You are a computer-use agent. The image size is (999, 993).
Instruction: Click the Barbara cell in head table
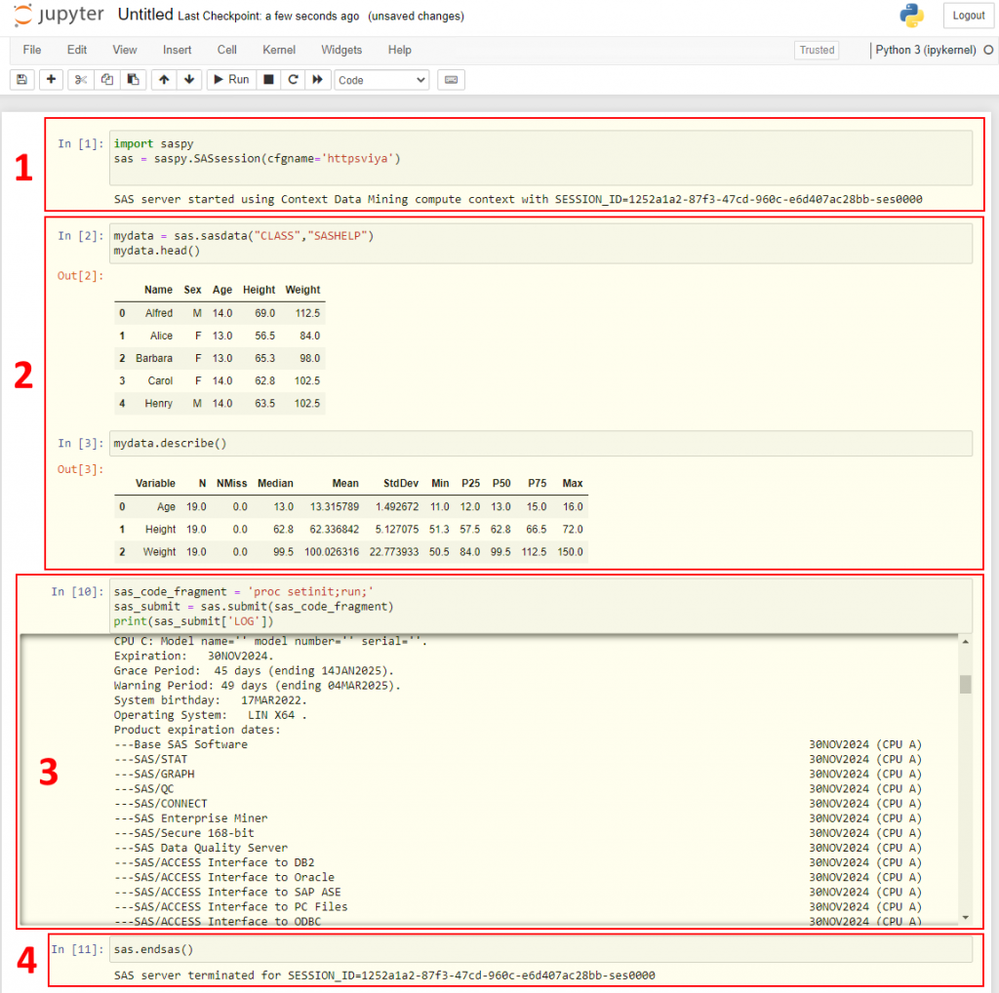[x=154, y=359]
